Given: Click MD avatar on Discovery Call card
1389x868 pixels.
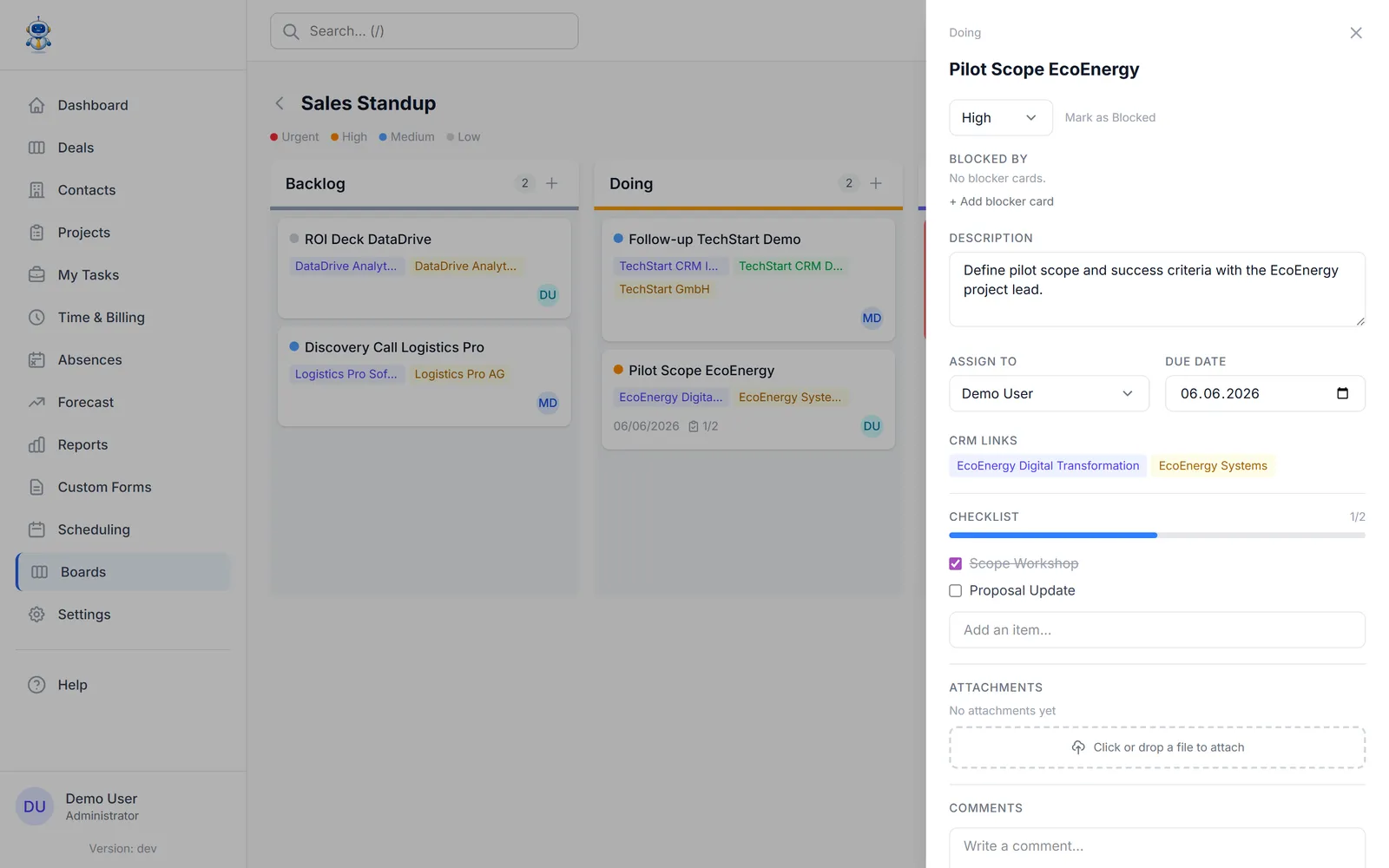Looking at the screenshot, I should (x=548, y=403).
